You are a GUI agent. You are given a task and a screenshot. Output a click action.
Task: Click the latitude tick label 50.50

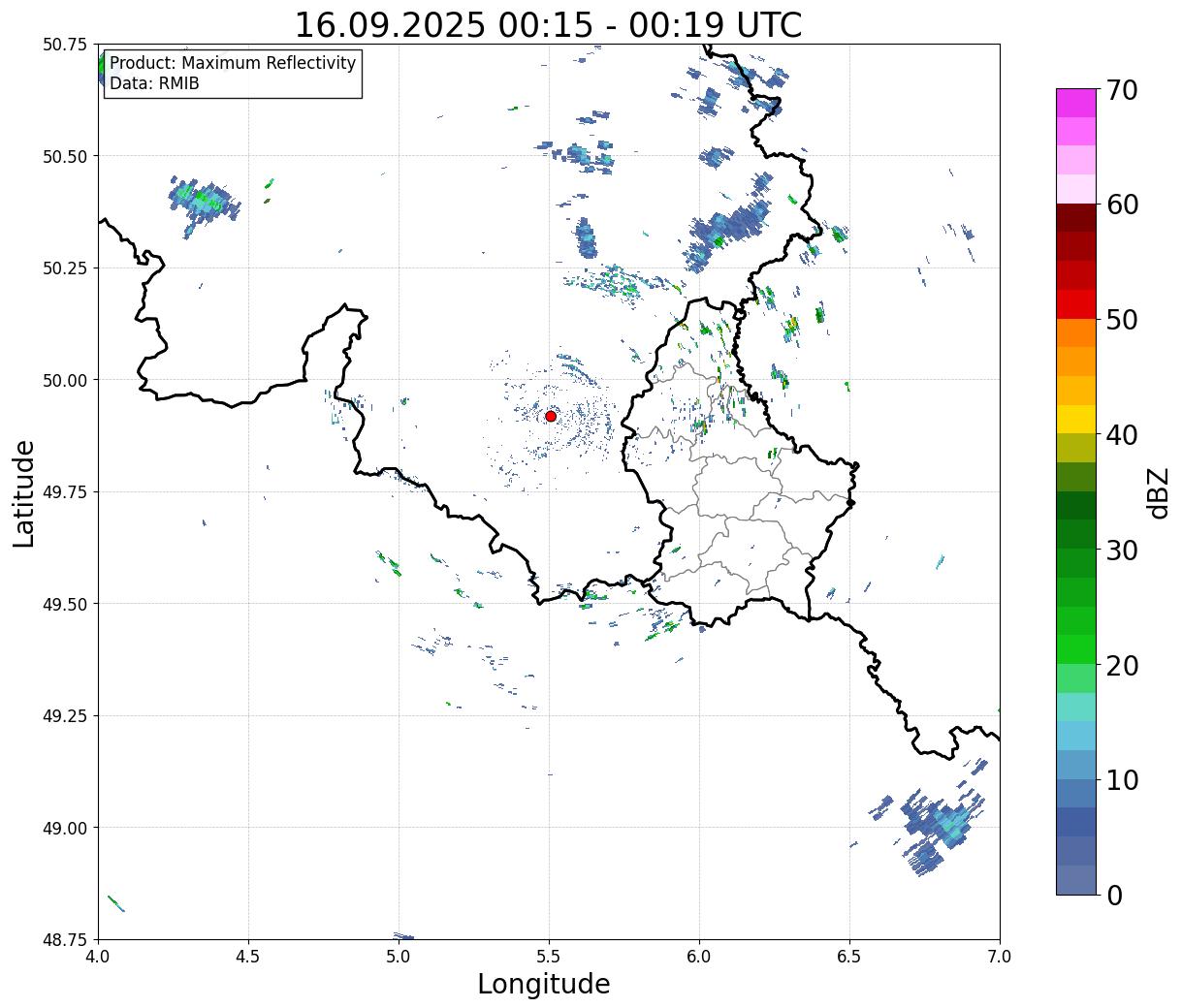(x=65, y=156)
